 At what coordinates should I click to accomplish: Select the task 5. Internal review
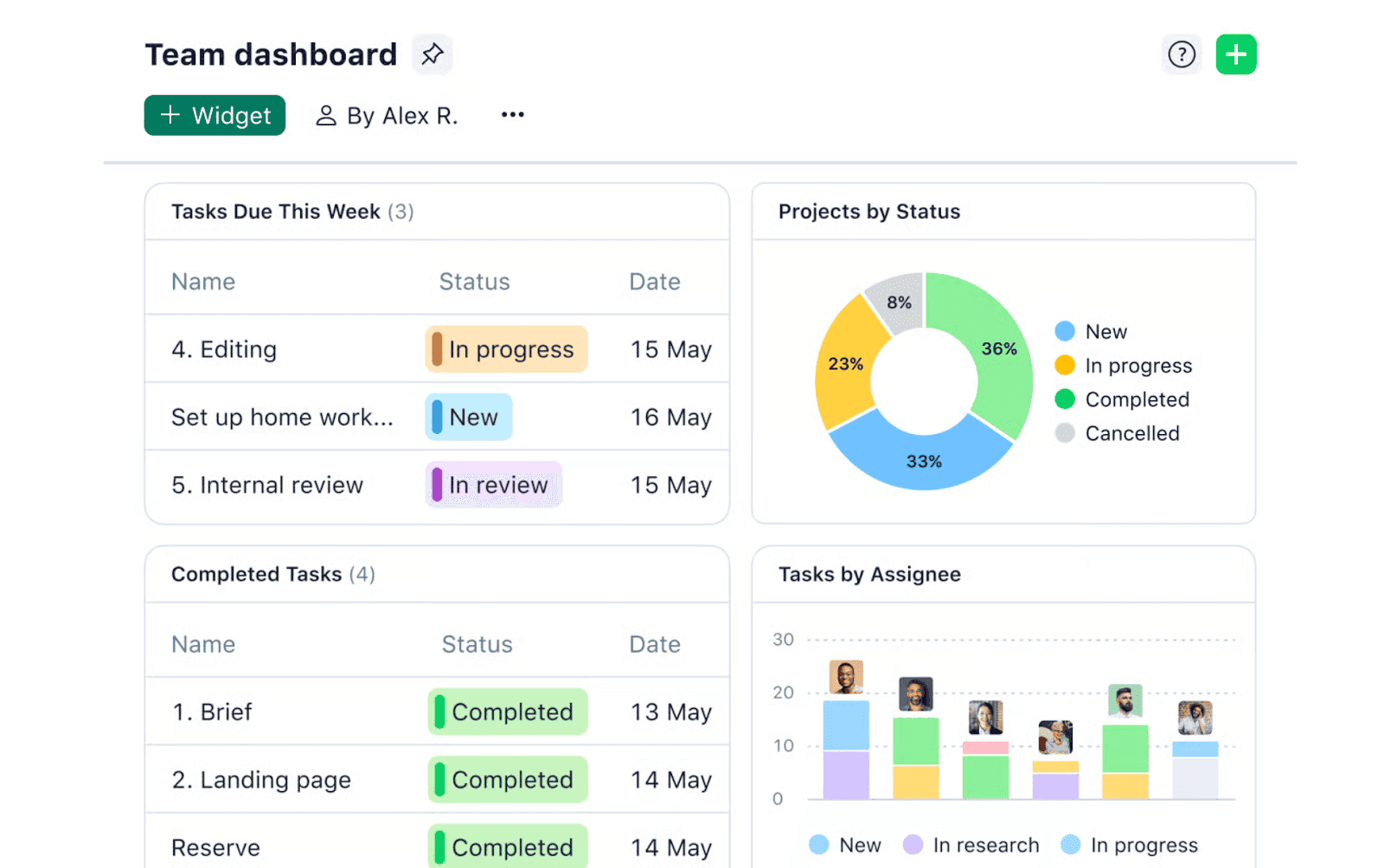tap(266, 485)
